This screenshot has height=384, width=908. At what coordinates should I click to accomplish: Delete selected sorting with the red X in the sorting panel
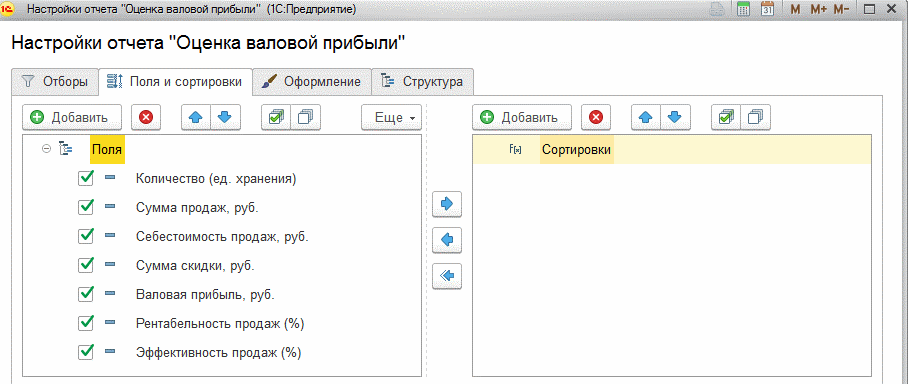click(x=595, y=118)
